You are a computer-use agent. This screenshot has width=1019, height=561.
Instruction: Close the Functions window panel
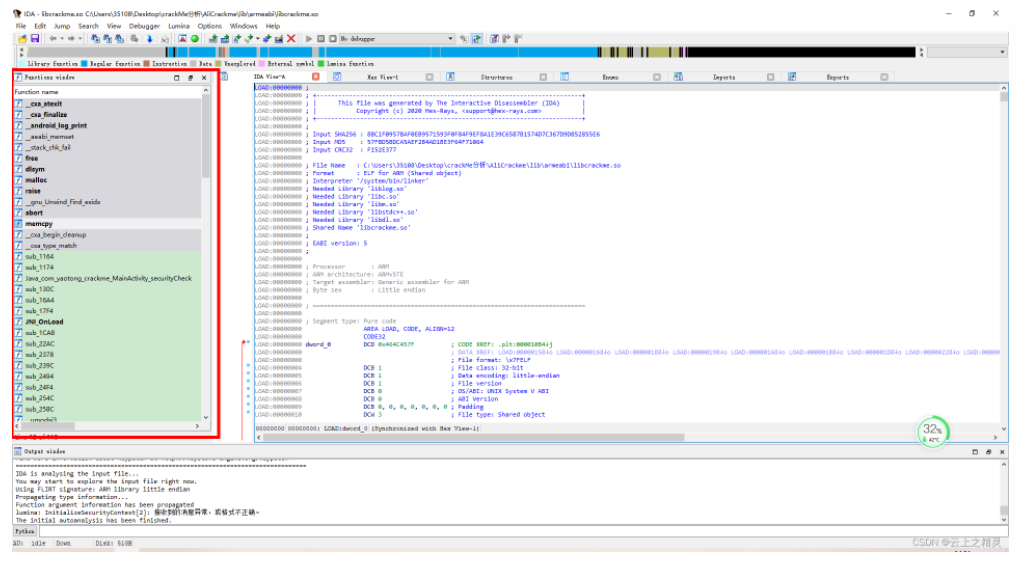pyautogui.click(x=204, y=78)
